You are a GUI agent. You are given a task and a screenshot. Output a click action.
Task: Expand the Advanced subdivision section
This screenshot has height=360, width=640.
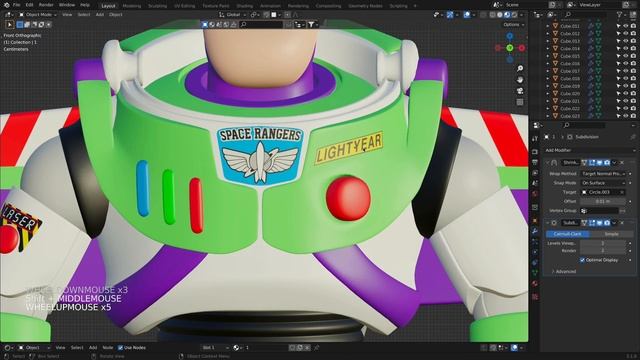(x=564, y=271)
